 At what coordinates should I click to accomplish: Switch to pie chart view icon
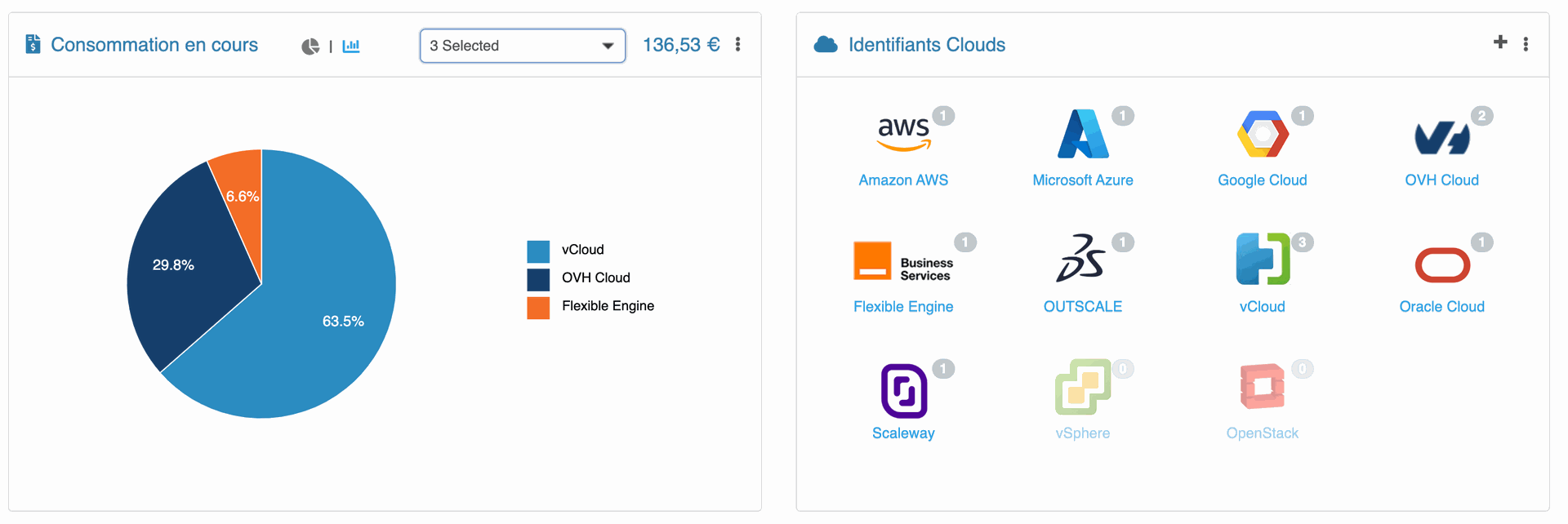pyautogui.click(x=310, y=47)
